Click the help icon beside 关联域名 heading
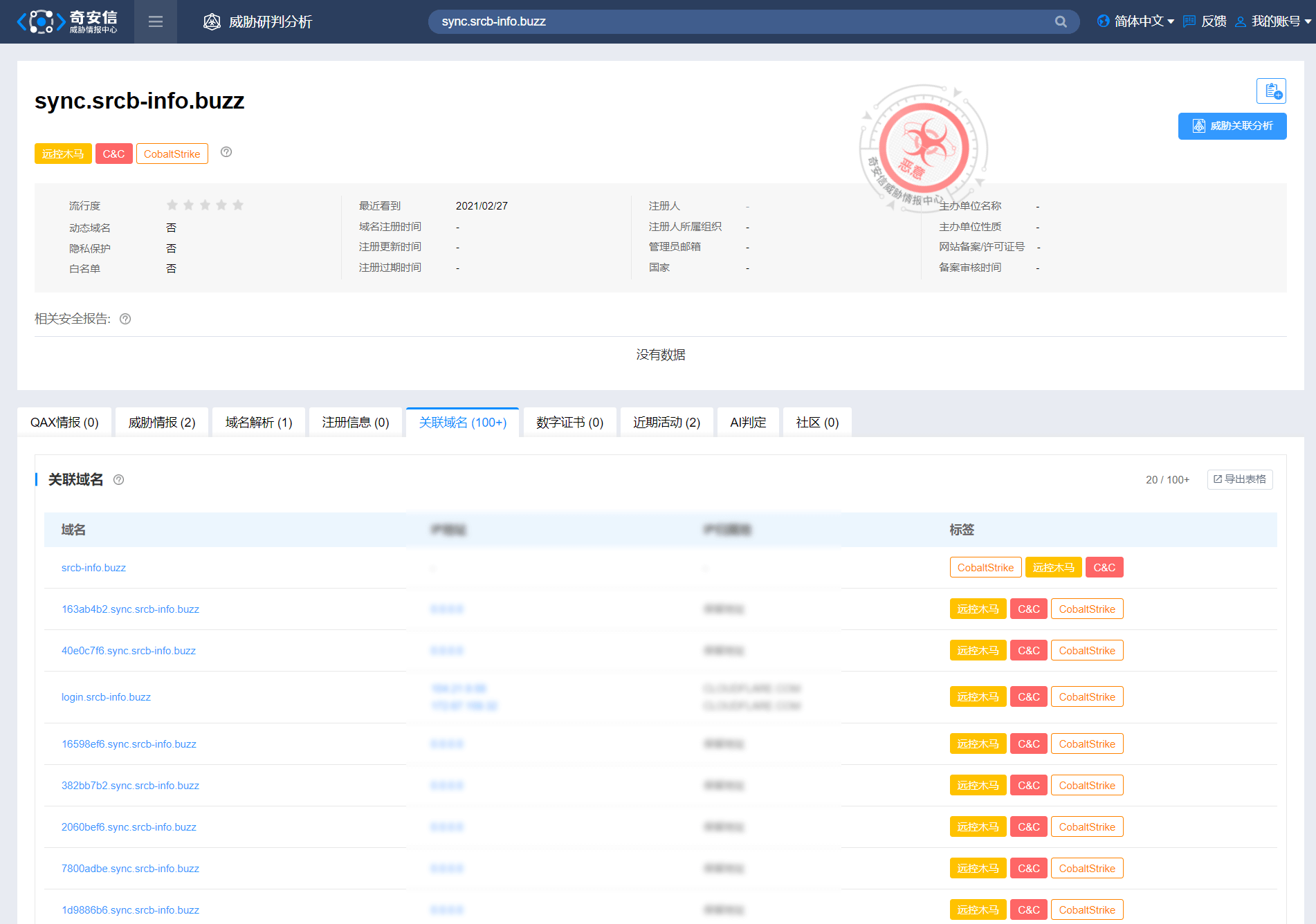Viewport: 1316px width, 924px height. pos(119,479)
